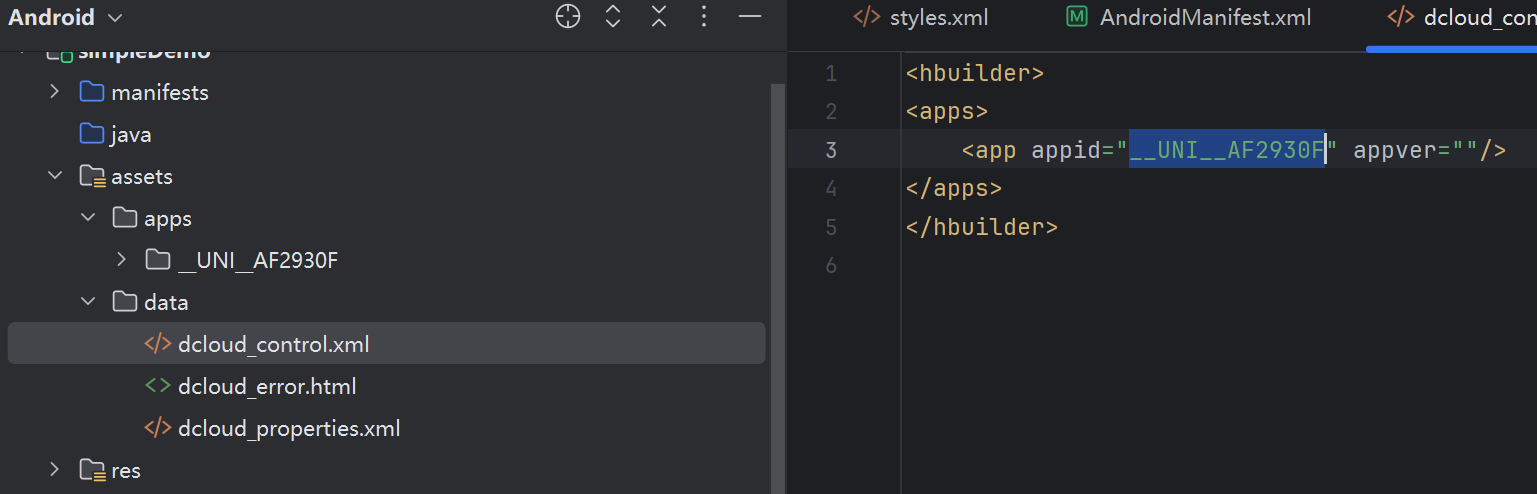This screenshot has height=494, width=1537.
Task: Click the </apps> closing tag
Action: click(x=954, y=188)
